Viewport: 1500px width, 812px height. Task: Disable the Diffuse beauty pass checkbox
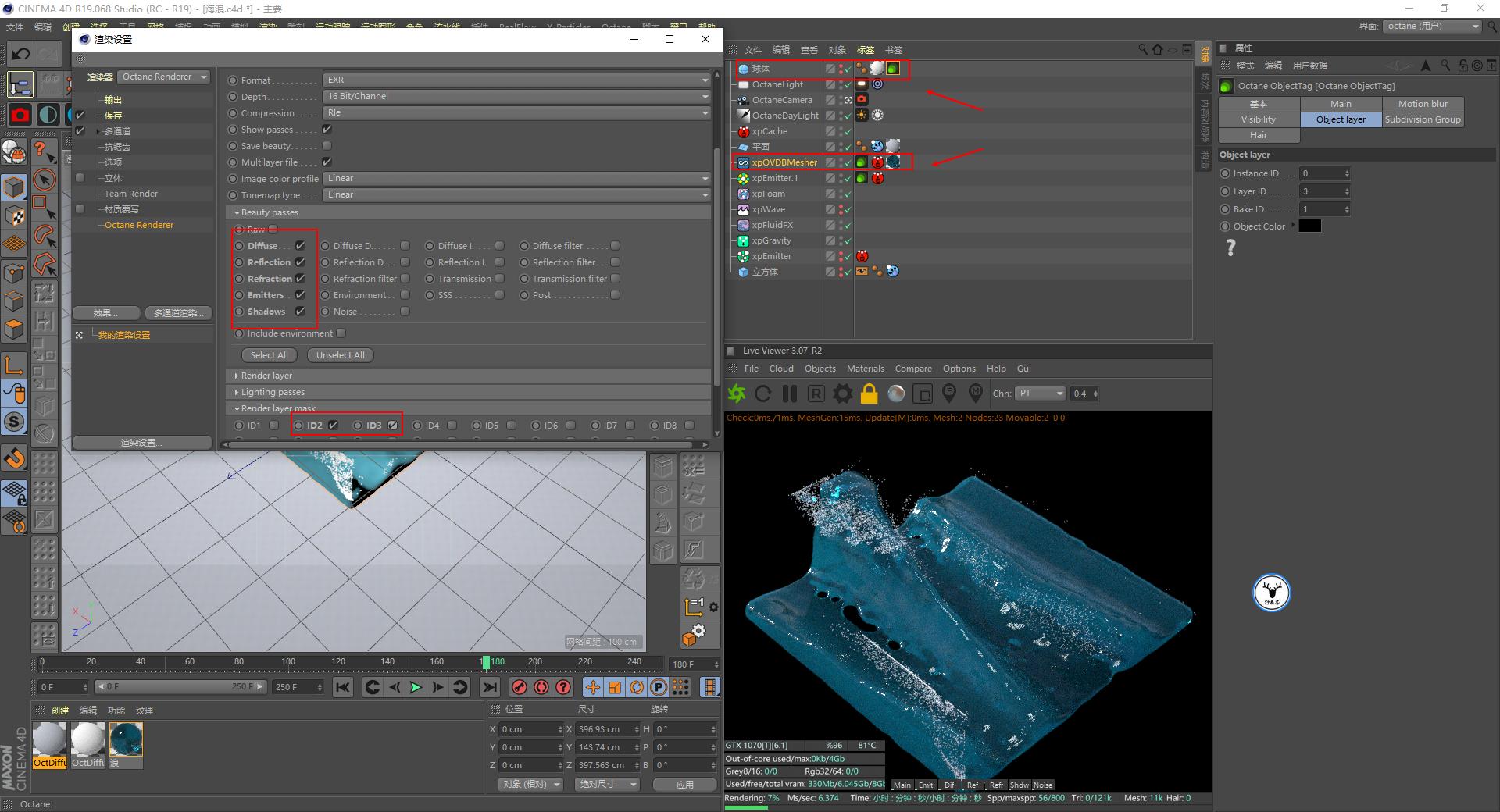point(300,246)
